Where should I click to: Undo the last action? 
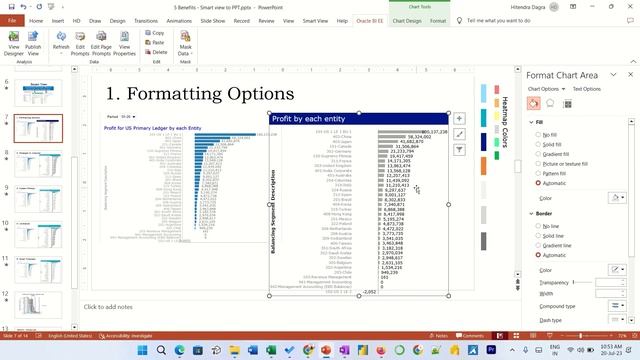point(24,7)
